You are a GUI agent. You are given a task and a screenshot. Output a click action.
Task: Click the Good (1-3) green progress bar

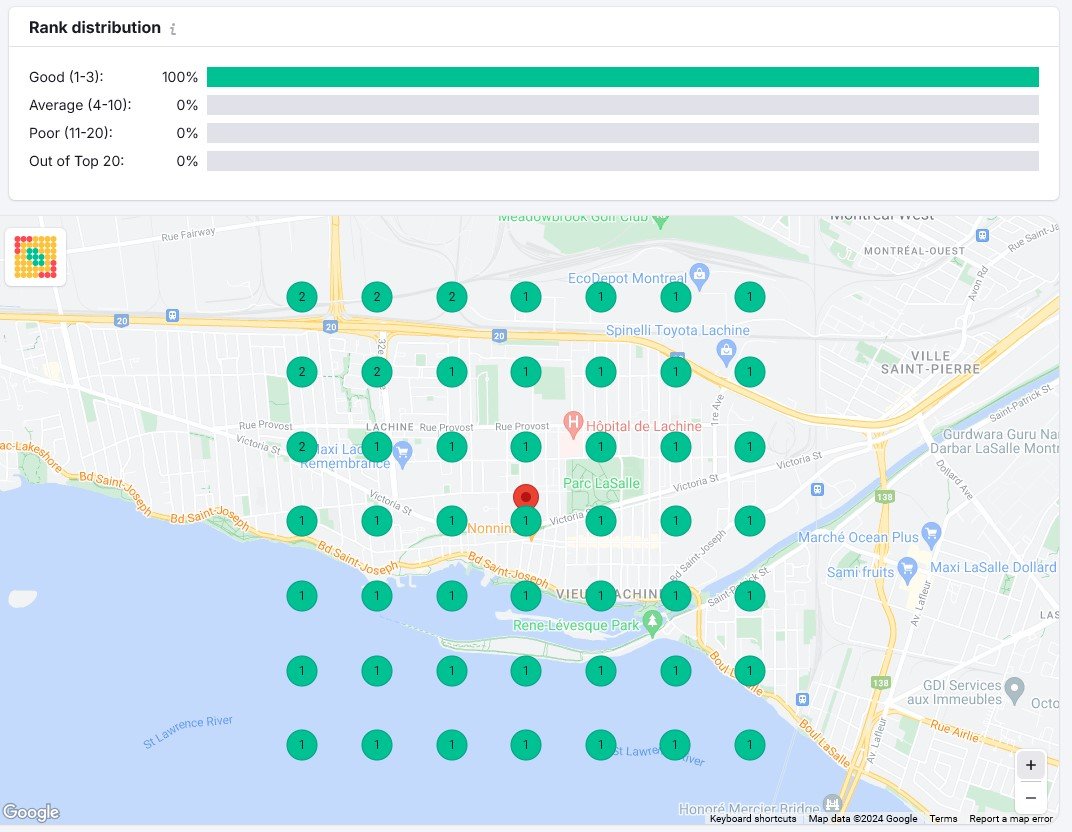click(x=623, y=77)
